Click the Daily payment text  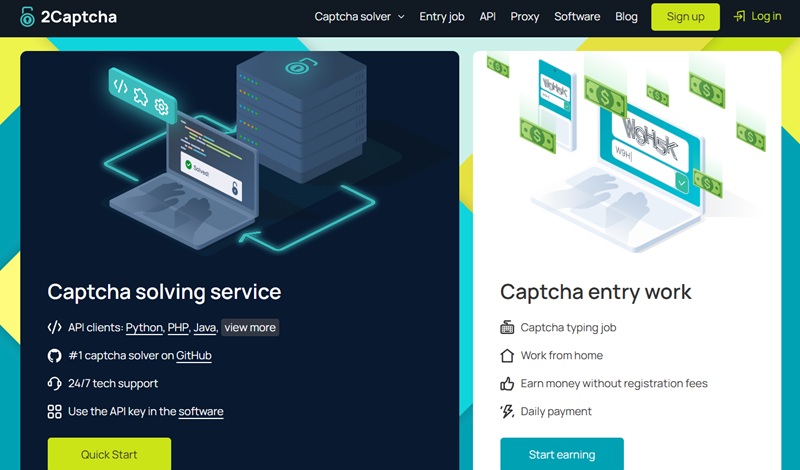tap(556, 412)
